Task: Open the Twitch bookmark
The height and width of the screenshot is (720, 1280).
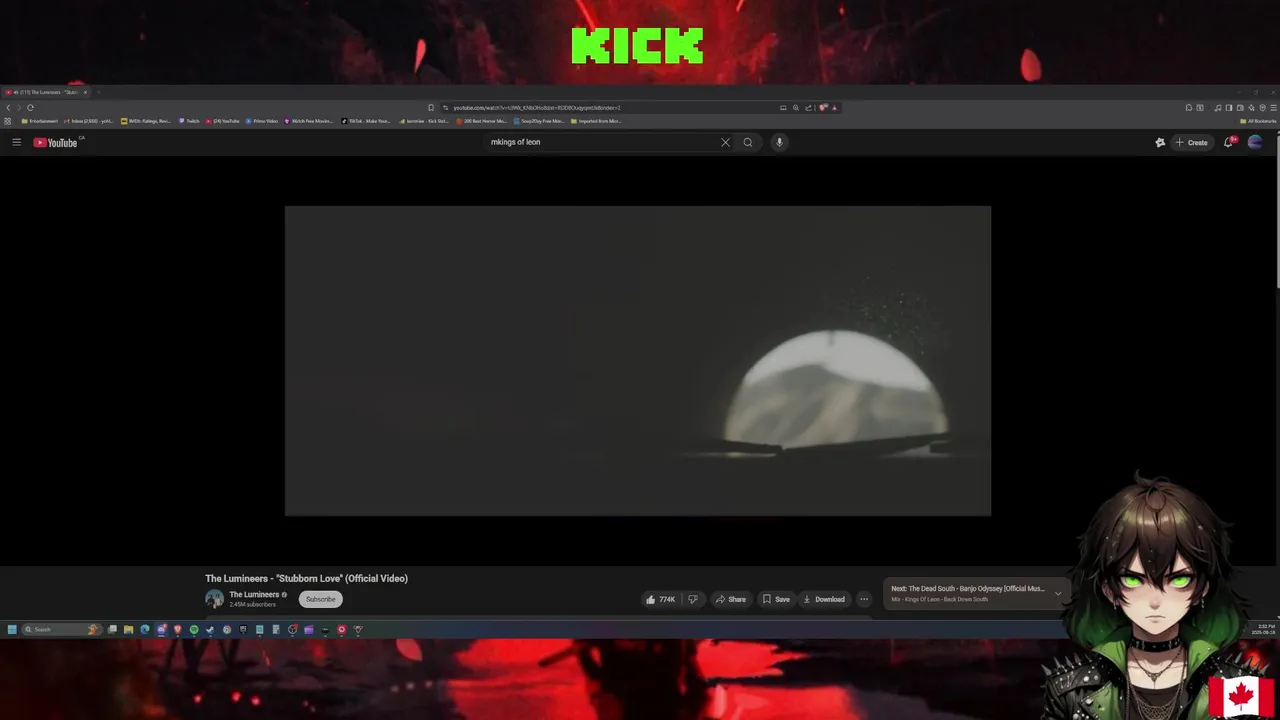Action: 190,121
